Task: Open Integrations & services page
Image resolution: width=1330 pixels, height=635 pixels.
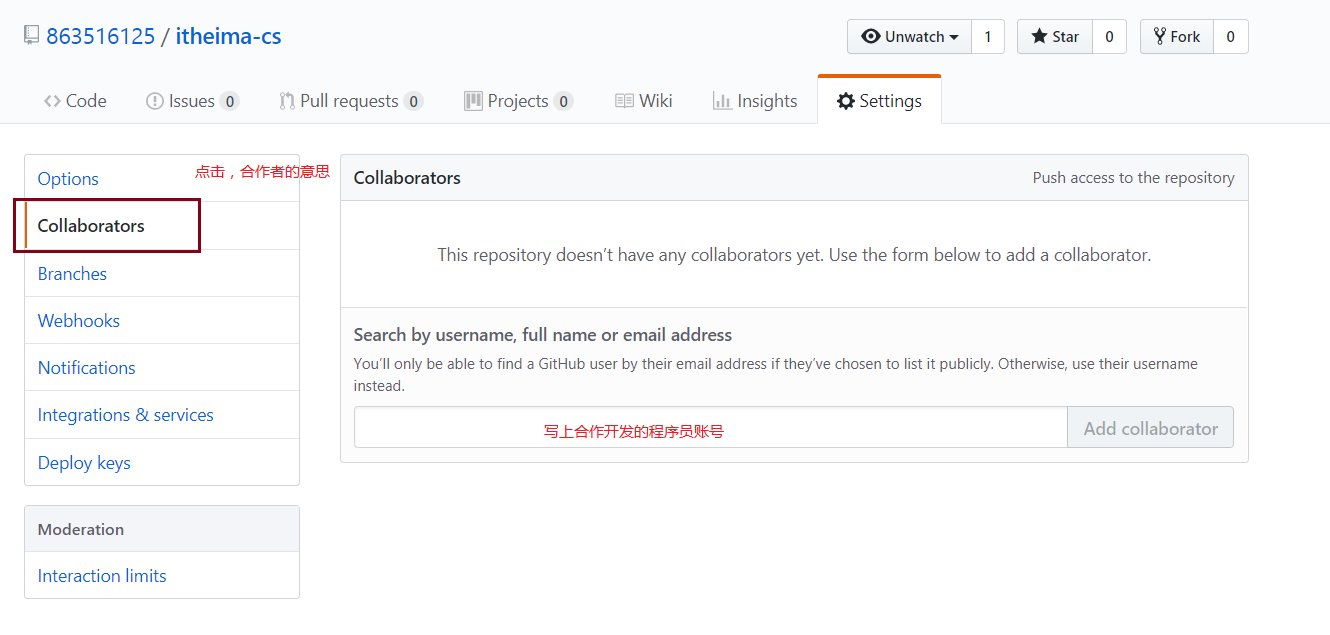Action: pyautogui.click(x=126, y=415)
